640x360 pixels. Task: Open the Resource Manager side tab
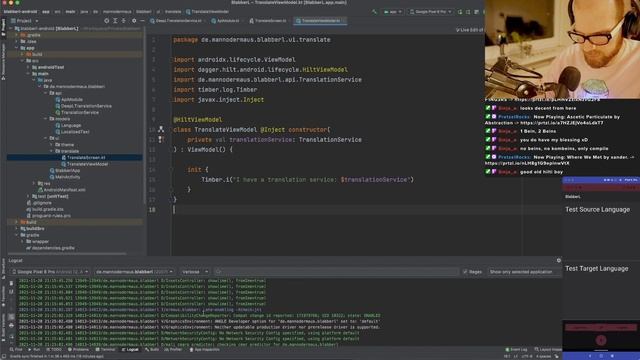click(3, 61)
